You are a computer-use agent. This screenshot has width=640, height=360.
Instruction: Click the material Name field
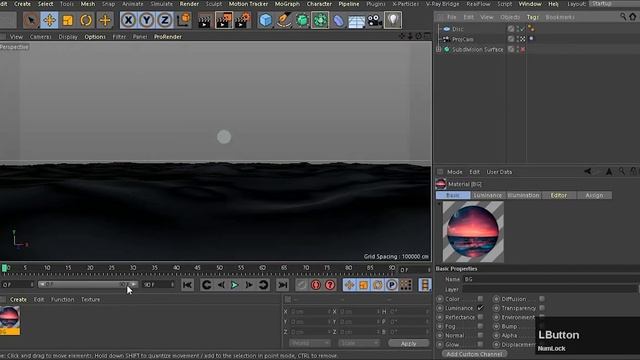[x=551, y=279]
